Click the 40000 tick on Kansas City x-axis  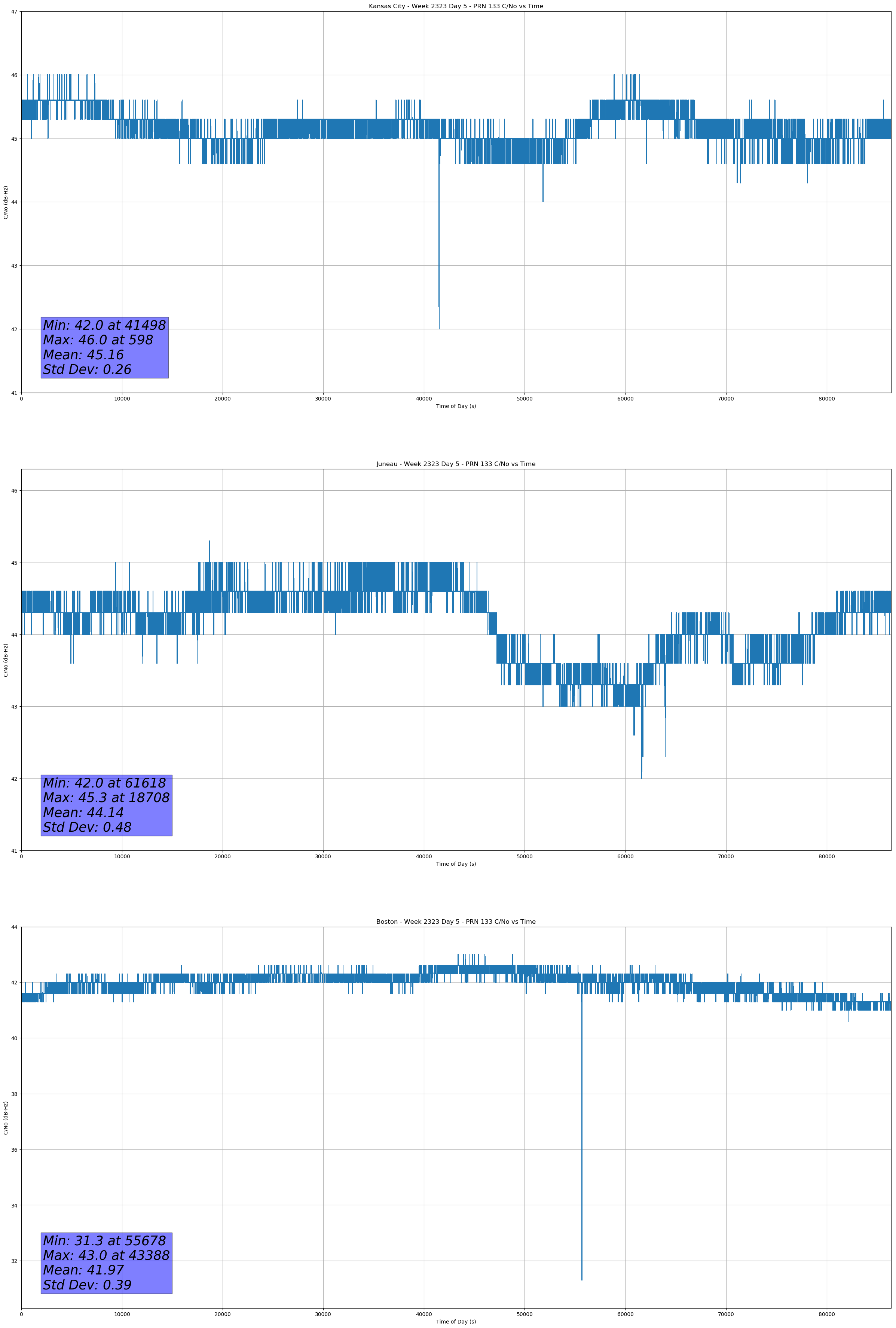424,399
